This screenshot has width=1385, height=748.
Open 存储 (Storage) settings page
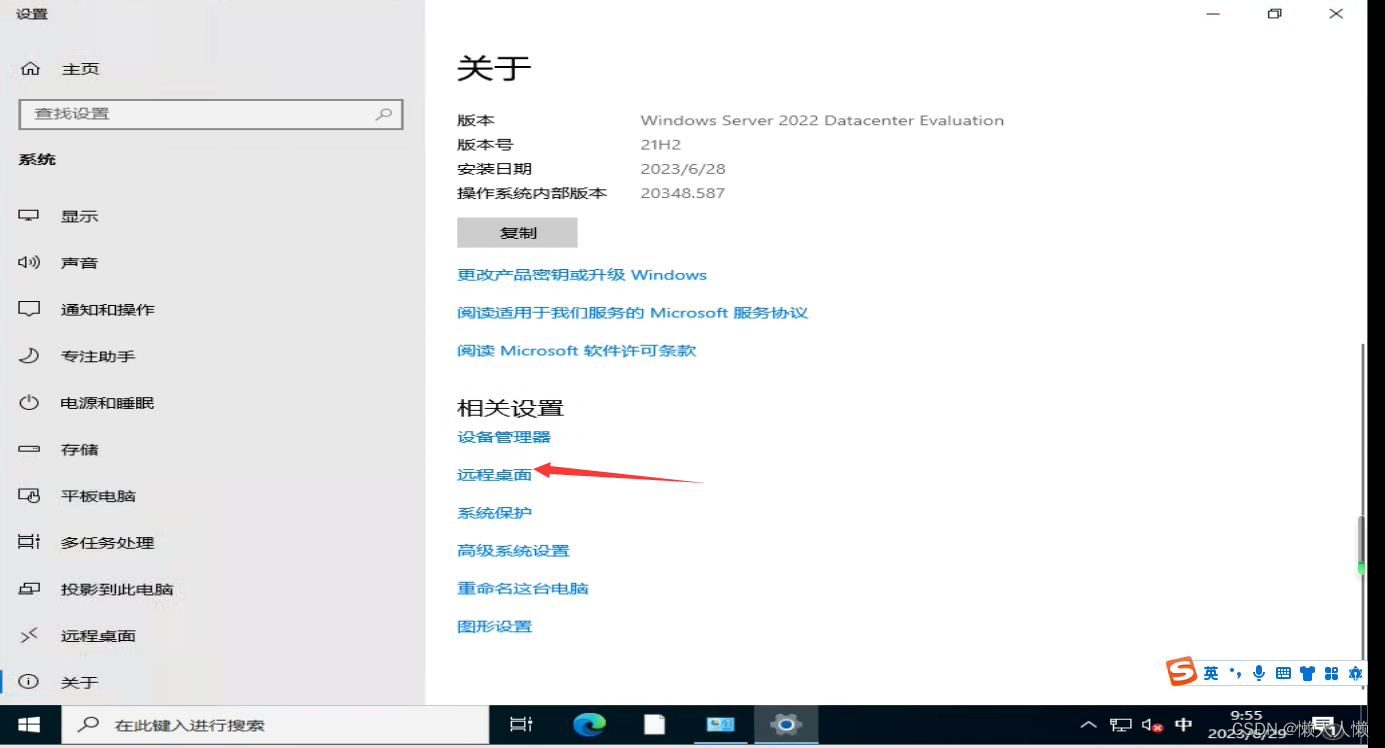tap(80, 449)
